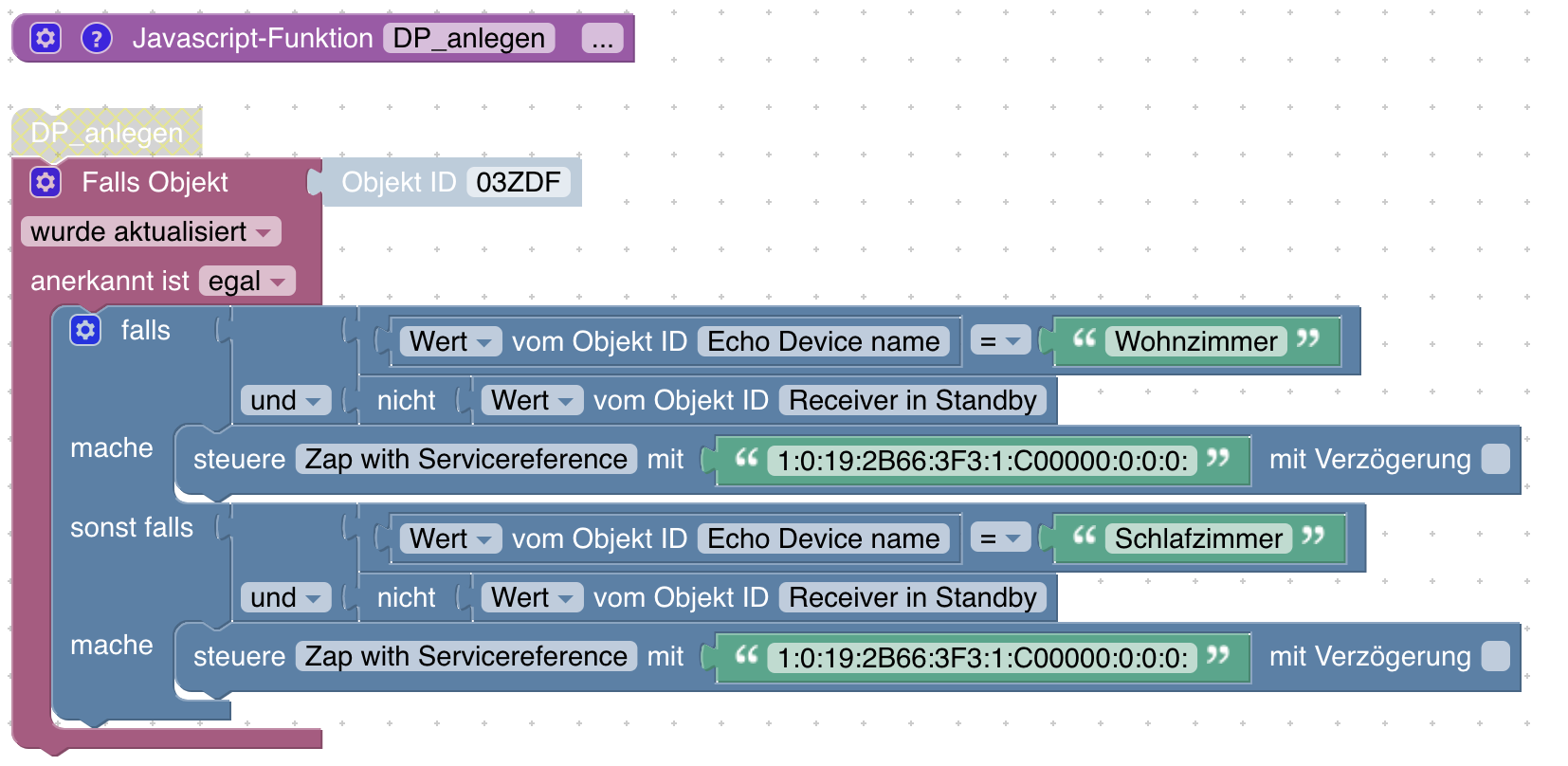
Task: Click the help question mark icon
Action: tap(97, 38)
